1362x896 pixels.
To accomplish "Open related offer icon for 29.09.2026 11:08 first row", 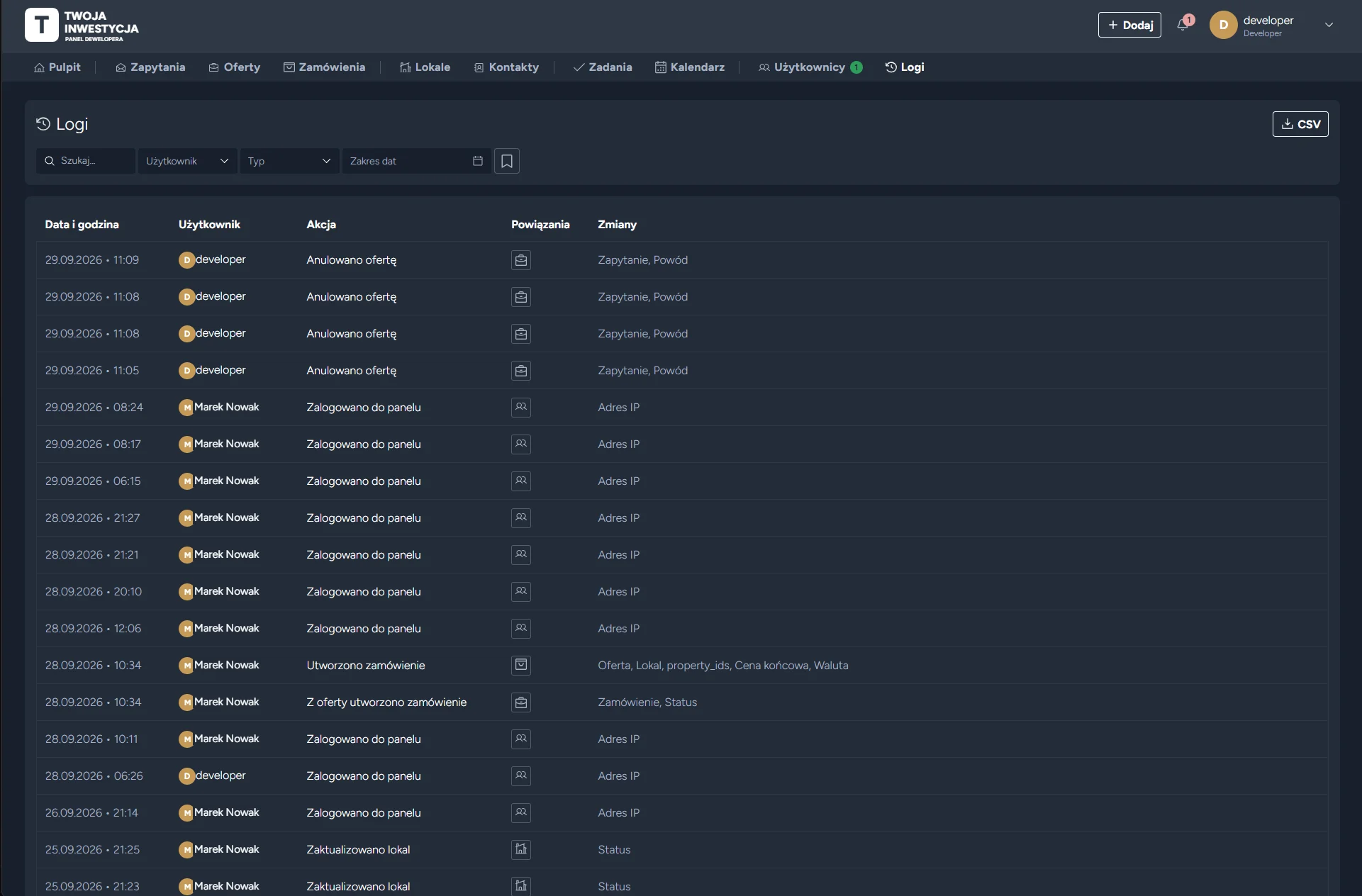I will [521, 297].
